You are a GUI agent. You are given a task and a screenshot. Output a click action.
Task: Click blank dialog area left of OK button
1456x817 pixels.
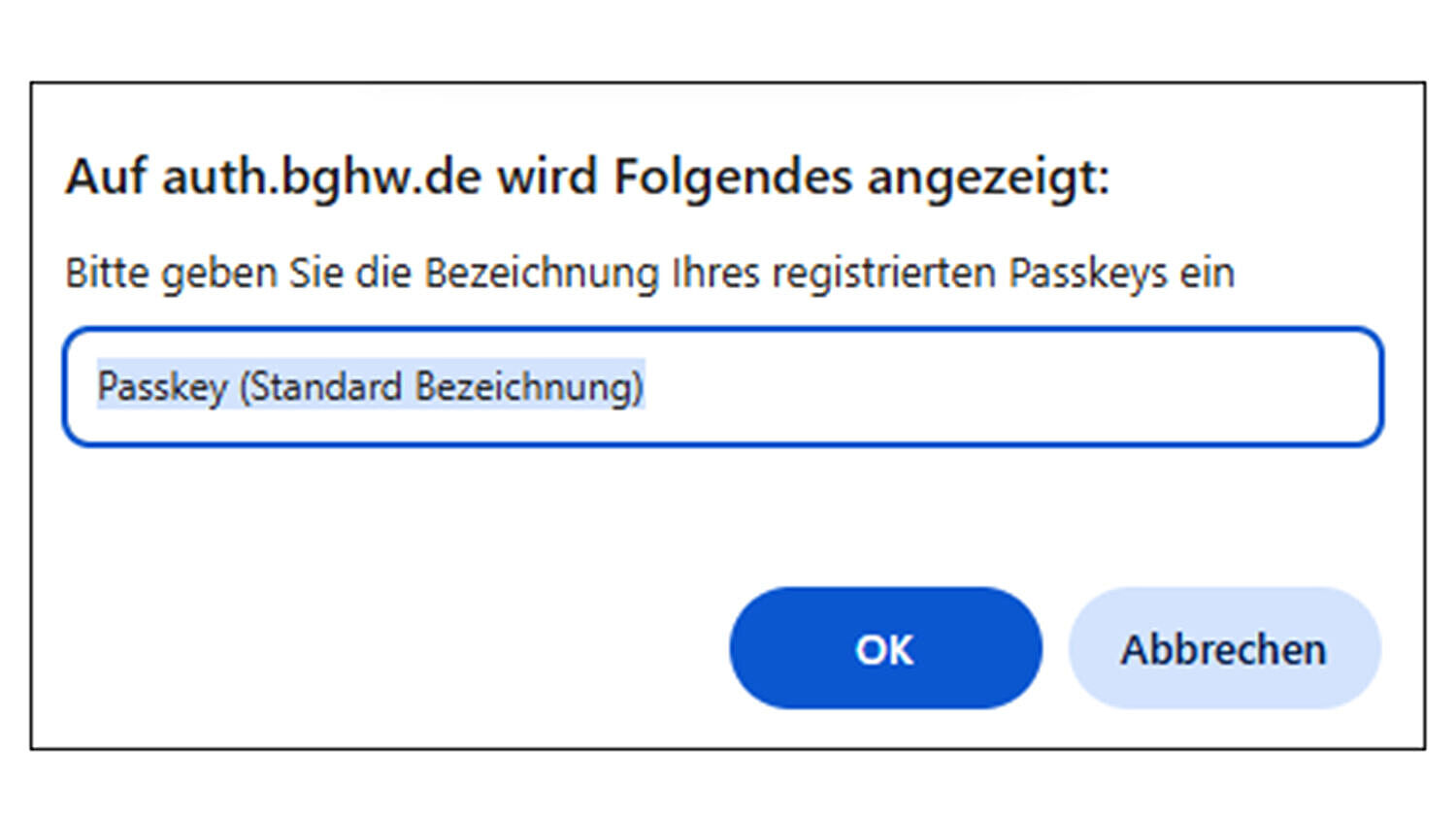coord(388,648)
